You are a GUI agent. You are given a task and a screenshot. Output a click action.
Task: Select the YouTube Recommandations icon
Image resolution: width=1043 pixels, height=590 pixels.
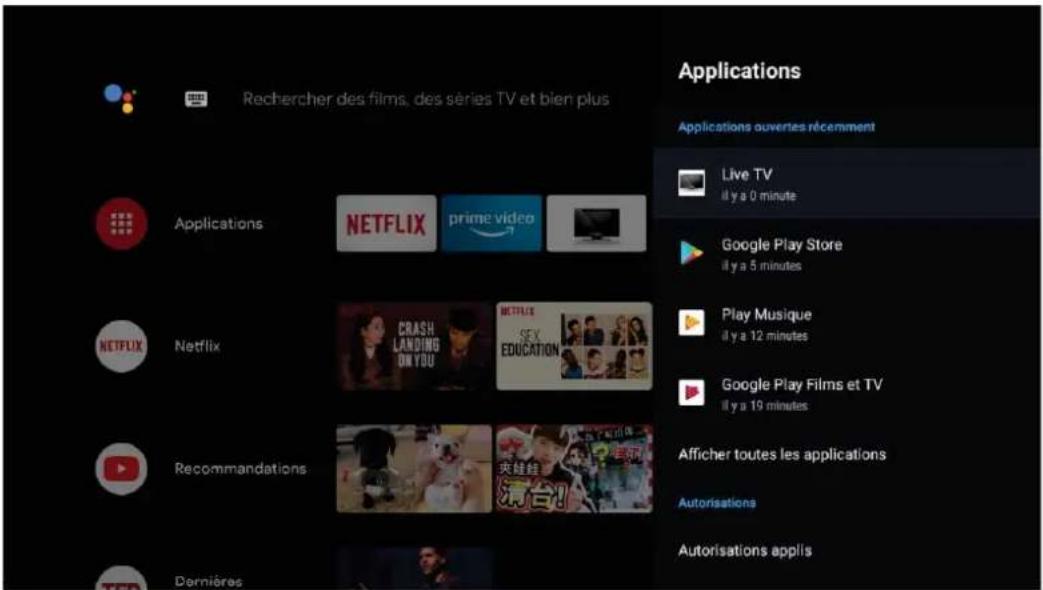pyautogui.click(x=121, y=468)
